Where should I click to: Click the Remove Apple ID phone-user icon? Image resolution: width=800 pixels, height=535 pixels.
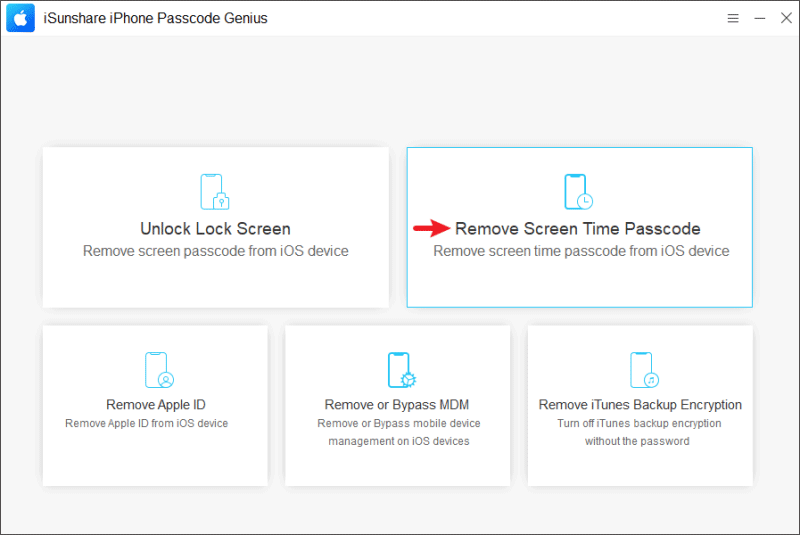(x=159, y=370)
